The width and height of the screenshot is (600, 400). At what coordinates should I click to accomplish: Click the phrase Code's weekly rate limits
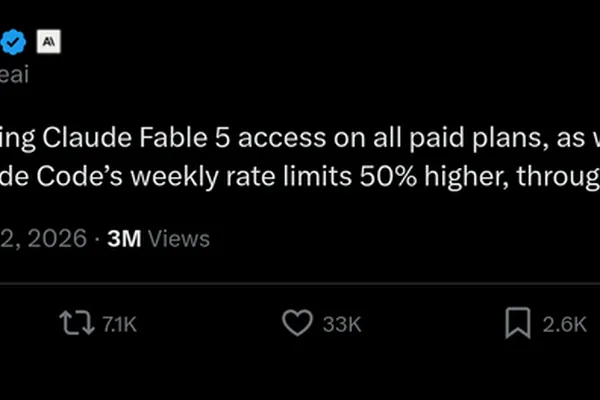tap(194, 177)
